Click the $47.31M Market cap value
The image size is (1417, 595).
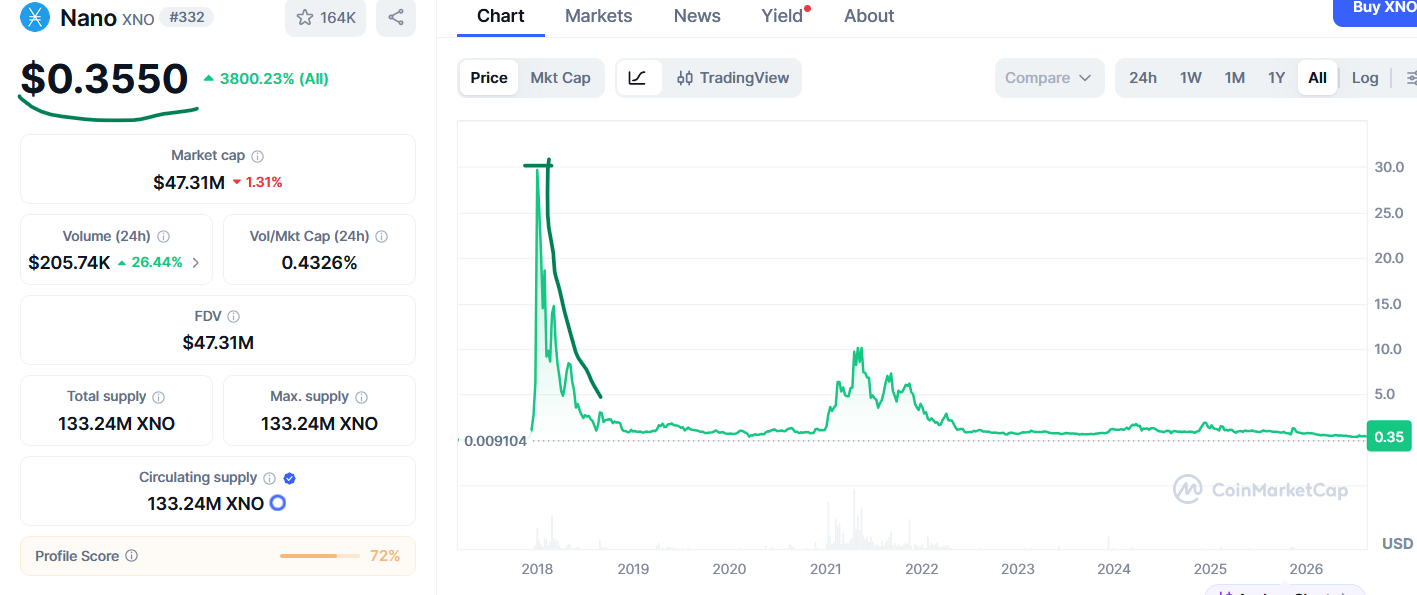189,182
